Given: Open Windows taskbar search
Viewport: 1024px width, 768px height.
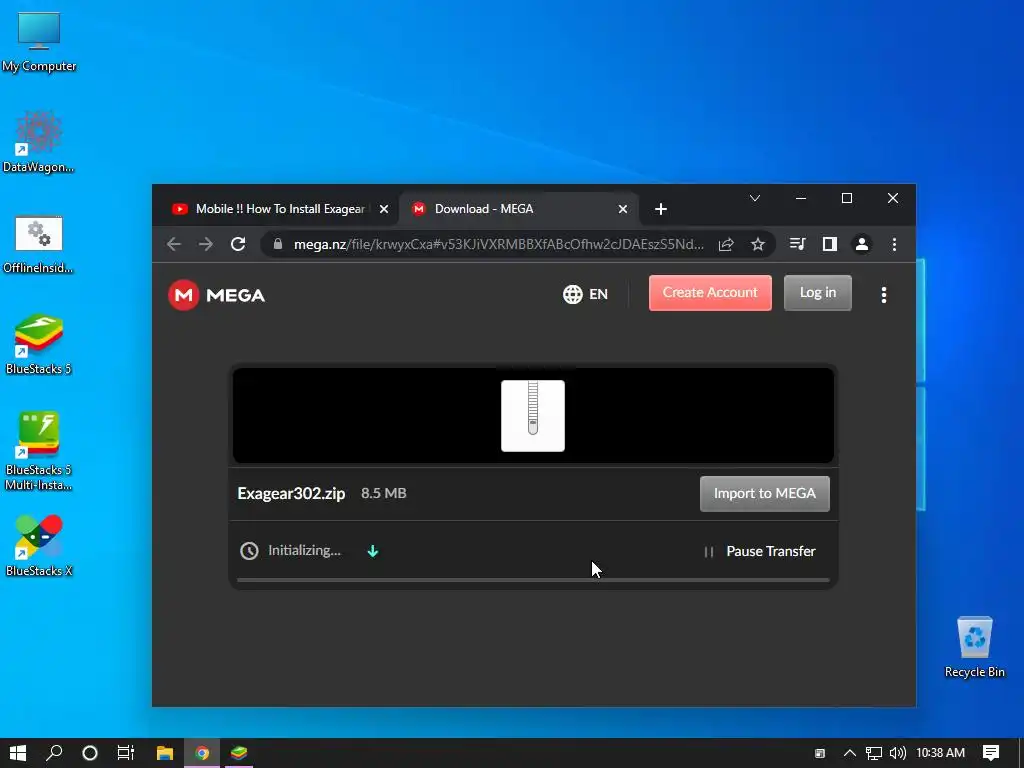Looking at the screenshot, I should click(x=54, y=753).
